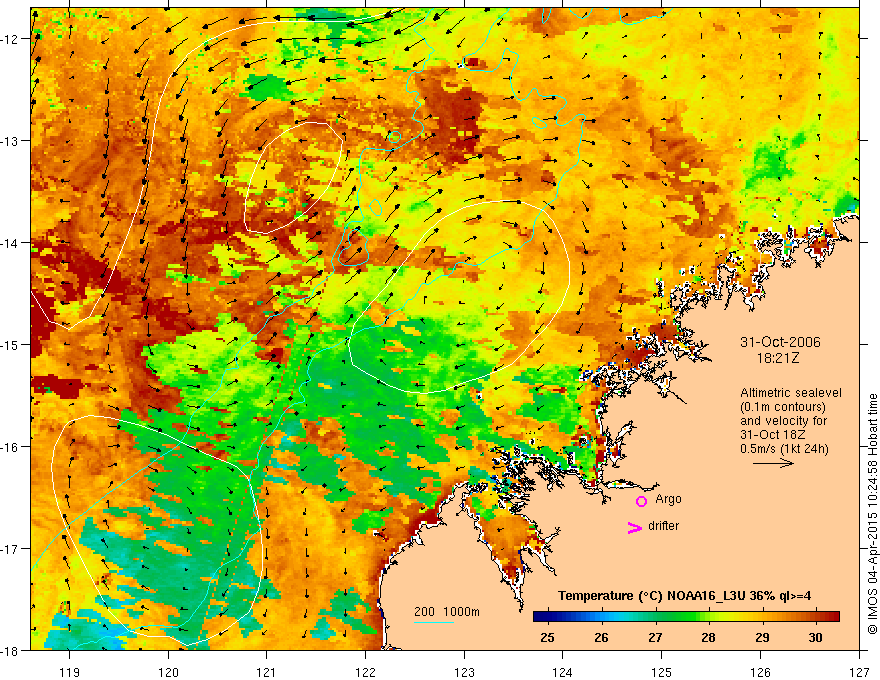Click the 0.5m/s velocity scale arrow
880x680 pixels.
[x=773, y=463]
